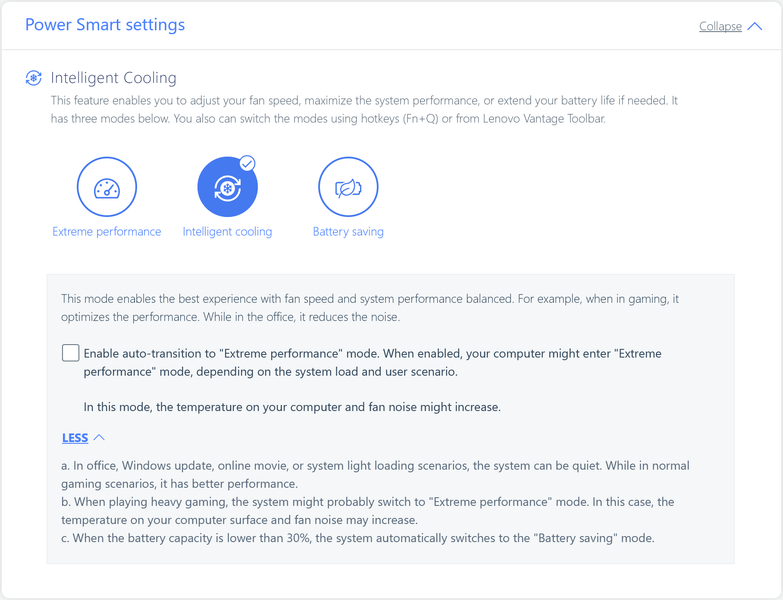Click the temperature and fan noise warning

click(292, 407)
